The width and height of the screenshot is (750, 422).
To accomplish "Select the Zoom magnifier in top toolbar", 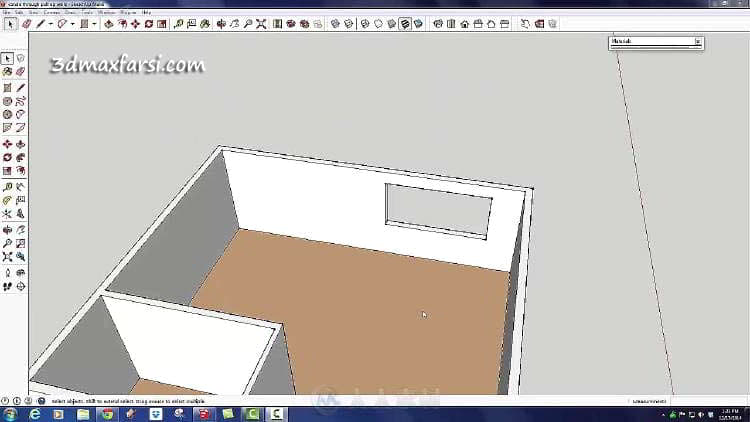I will coord(248,23).
